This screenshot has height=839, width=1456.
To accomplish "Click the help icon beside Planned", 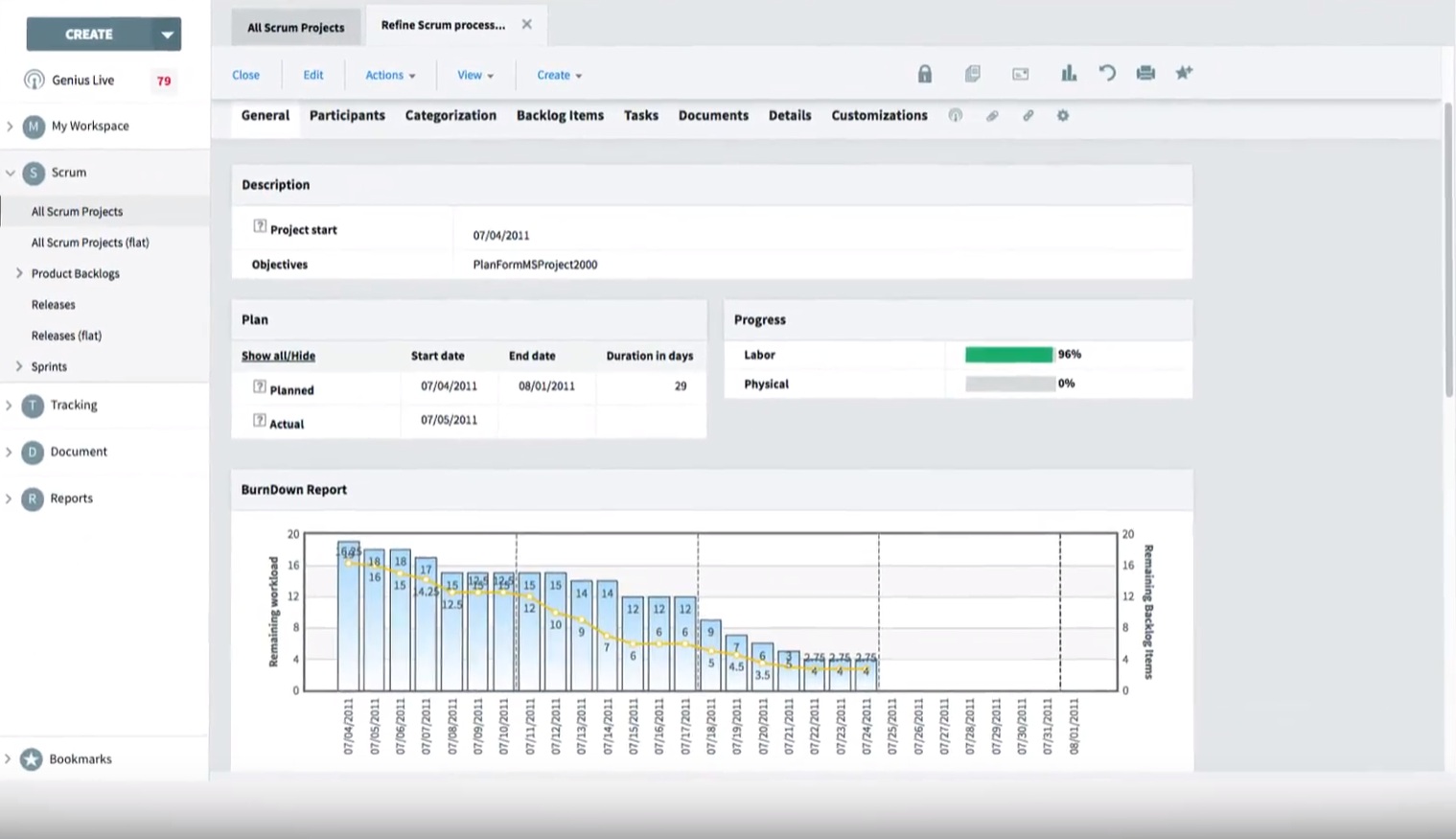I will (x=260, y=386).
